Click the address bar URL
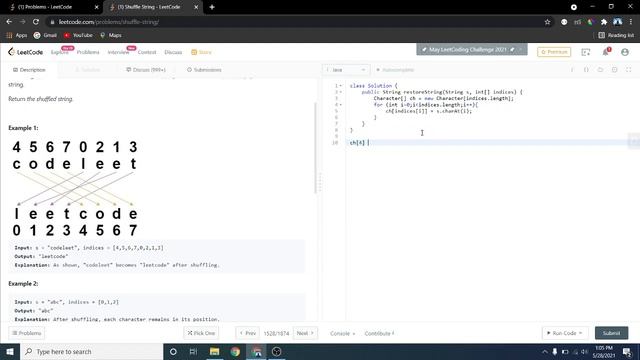 click(x=109, y=22)
